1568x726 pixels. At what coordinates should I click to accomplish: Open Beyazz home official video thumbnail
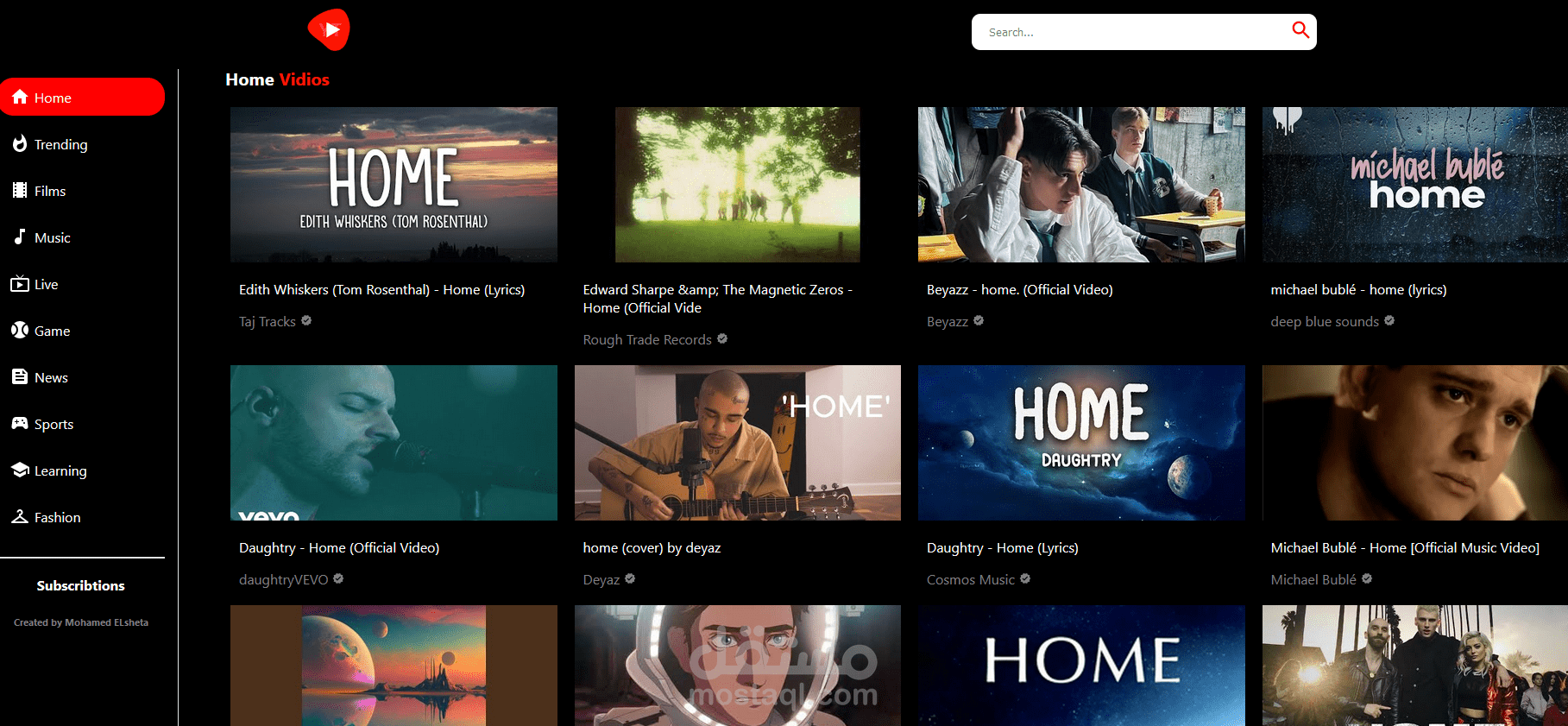1081,185
